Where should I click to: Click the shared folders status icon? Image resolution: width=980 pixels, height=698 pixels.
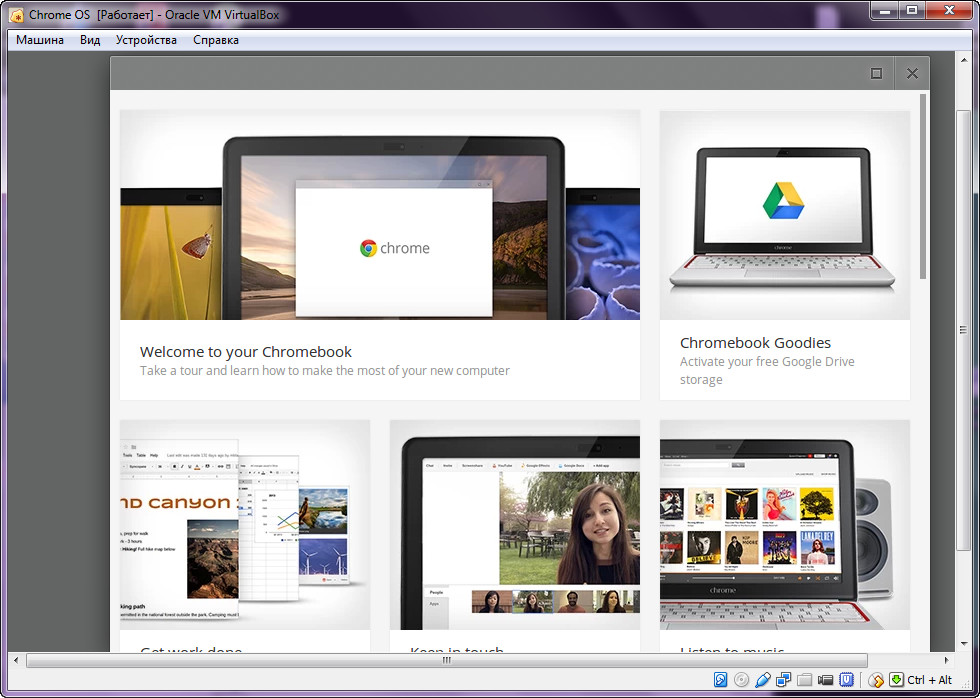click(804, 680)
